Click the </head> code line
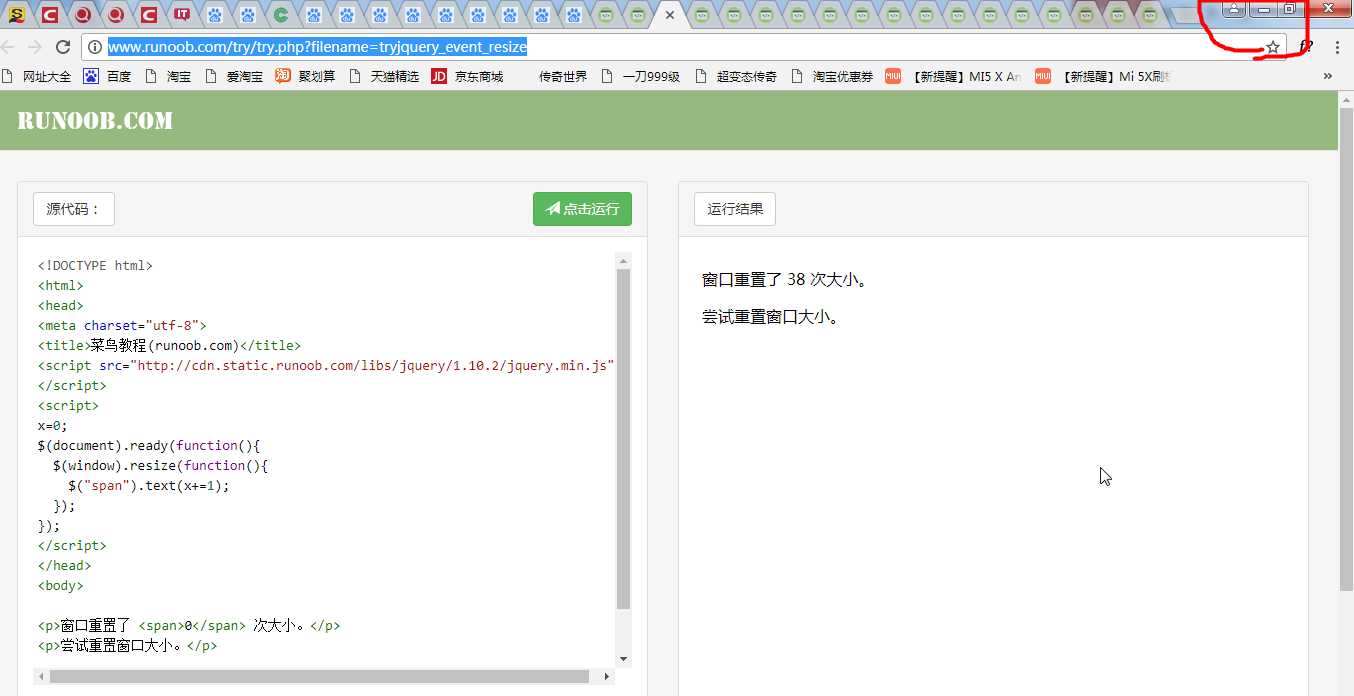This screenshot has height=696, width=1354. (x=64, y=566)
